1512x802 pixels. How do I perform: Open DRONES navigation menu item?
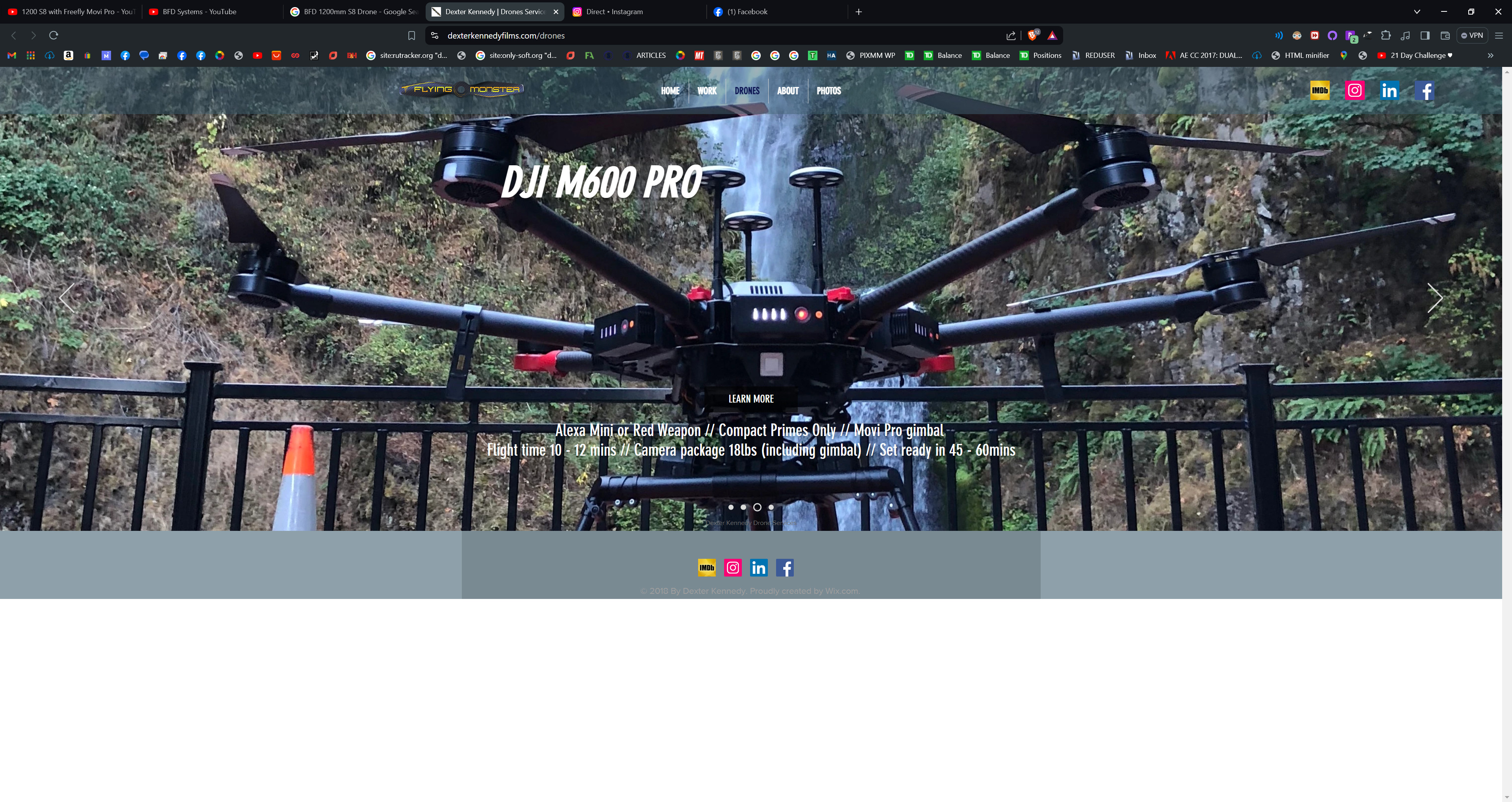[x=747, y=91]
